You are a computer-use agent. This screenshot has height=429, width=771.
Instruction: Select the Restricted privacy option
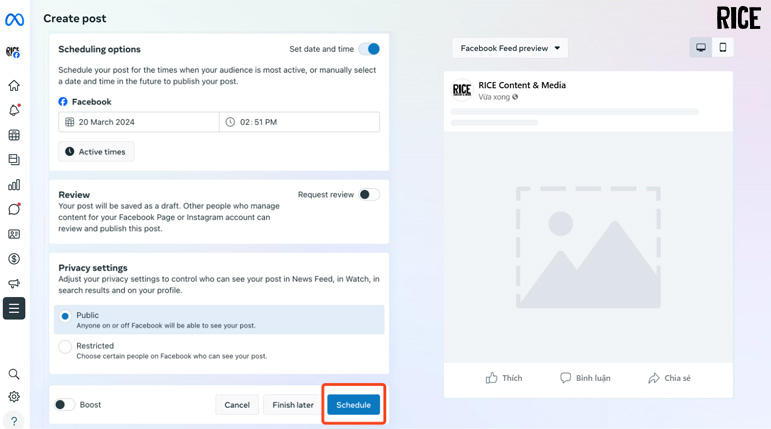[x=65, y=347]
